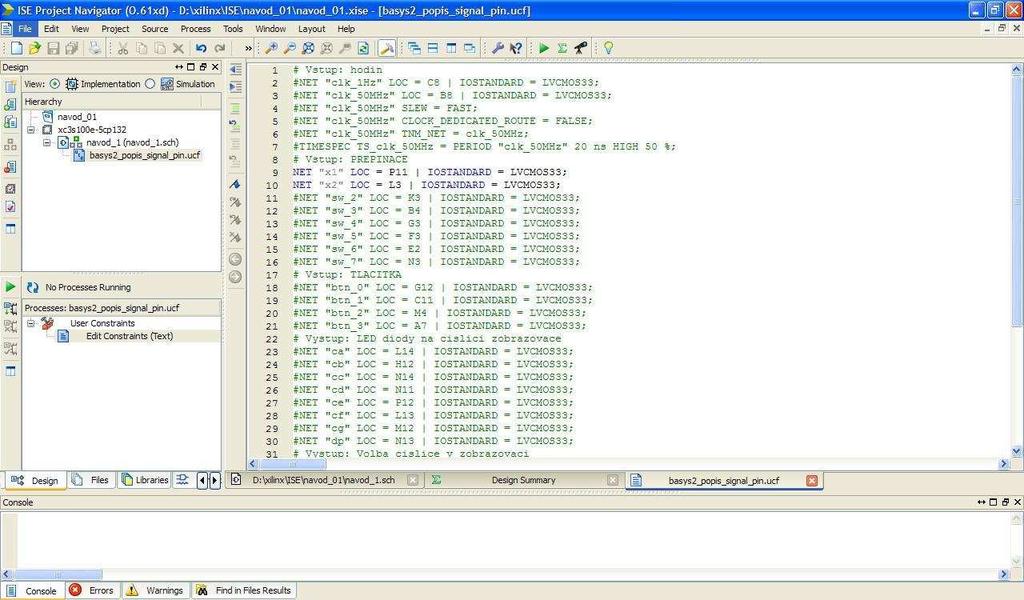The height and width of the screenshot is (600, 1024).
Task: Select the Simulation view radio button
Action: [x=150, y=84]
